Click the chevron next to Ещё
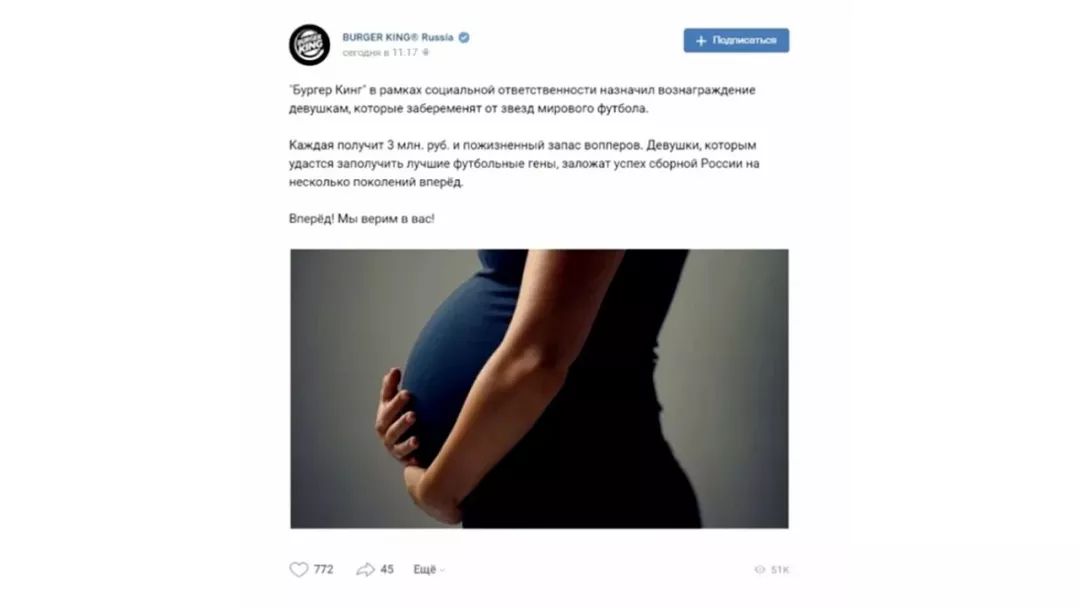This screenshot has height=608, width=1080. [442, 570]
